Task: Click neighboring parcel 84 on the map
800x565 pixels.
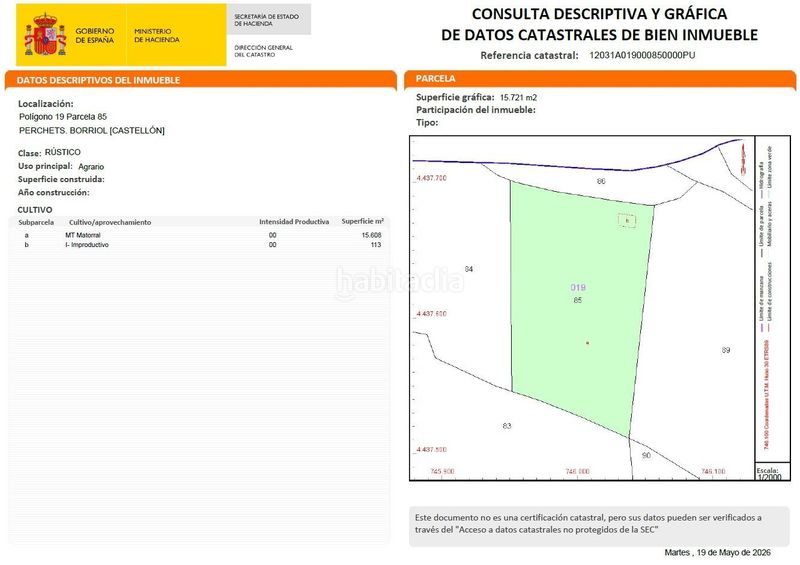Action: click(469, 269)
